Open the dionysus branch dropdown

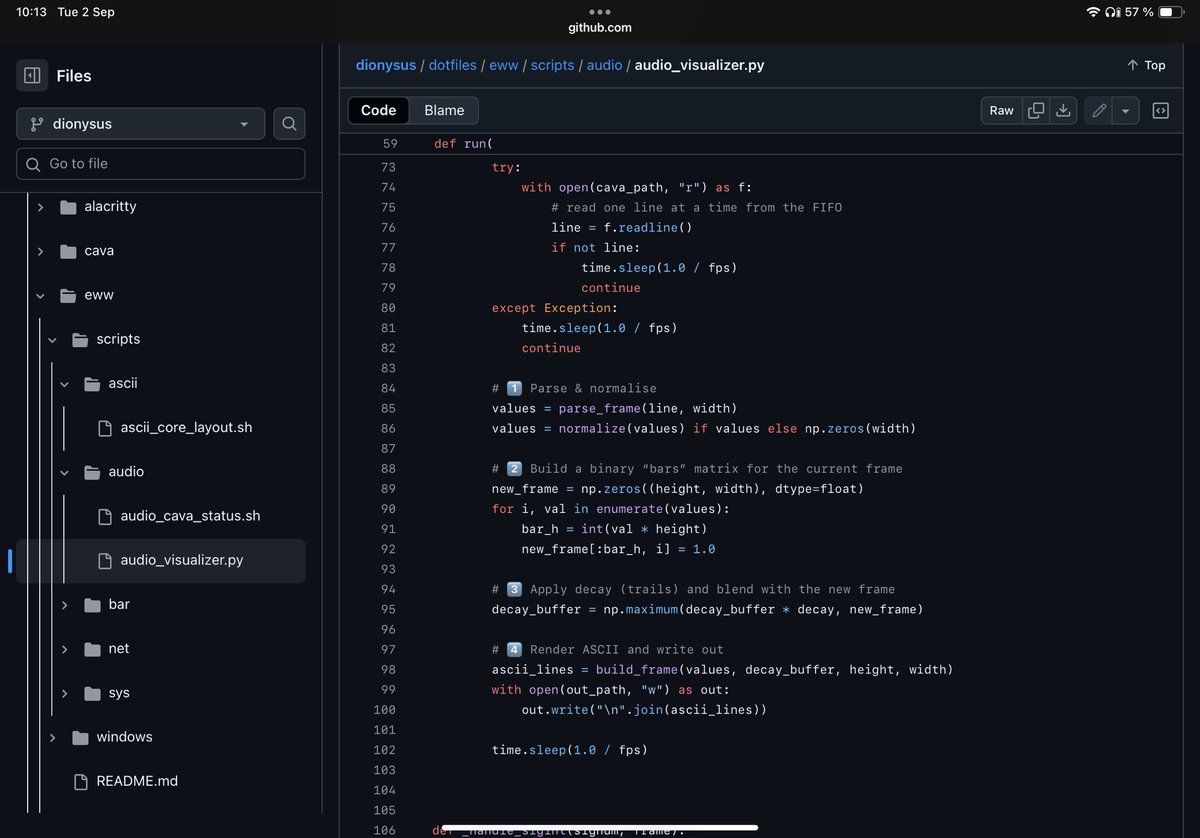coord(140,124)
